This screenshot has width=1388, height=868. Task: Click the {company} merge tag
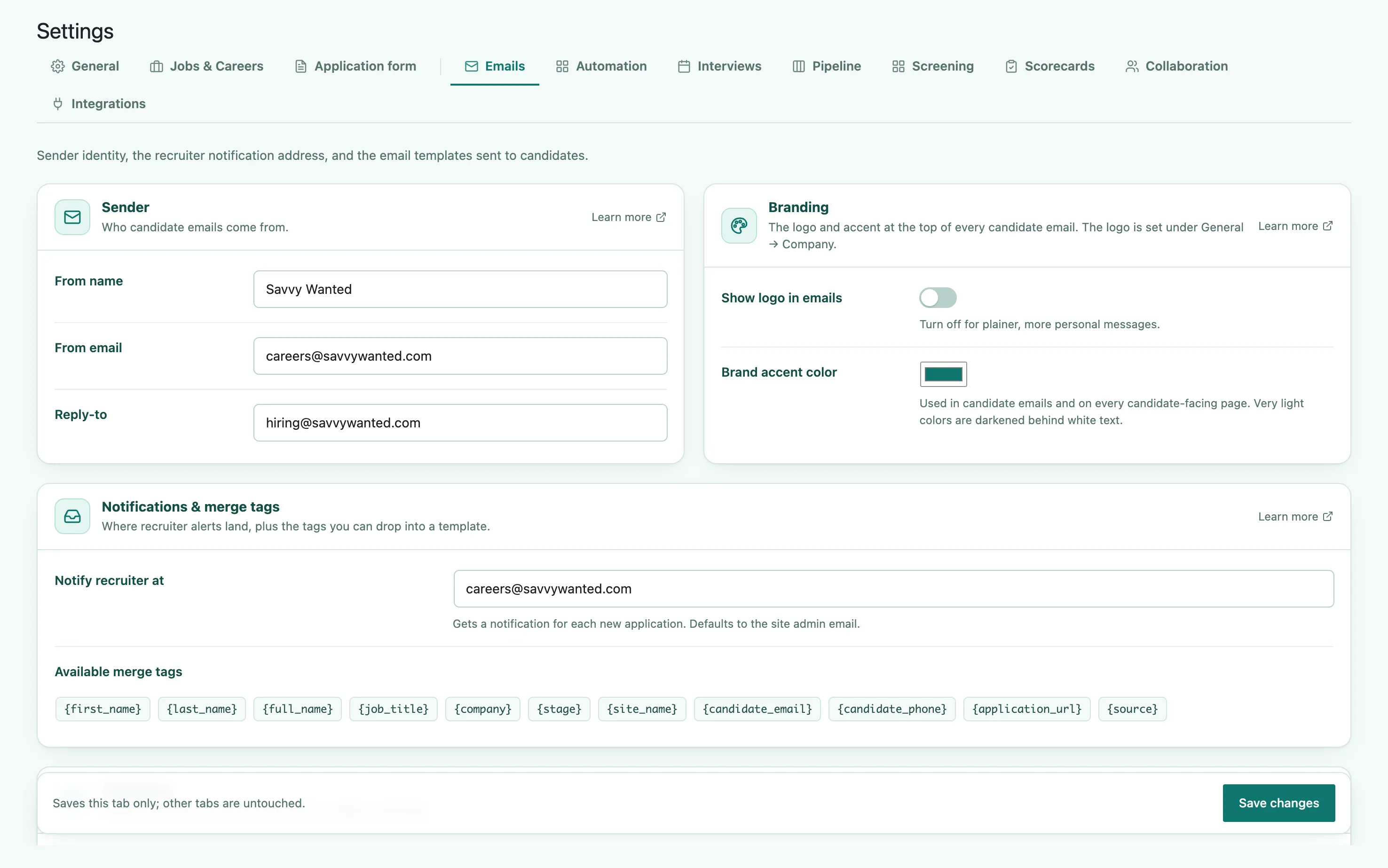pyautogui.click(x=483, y=709)
